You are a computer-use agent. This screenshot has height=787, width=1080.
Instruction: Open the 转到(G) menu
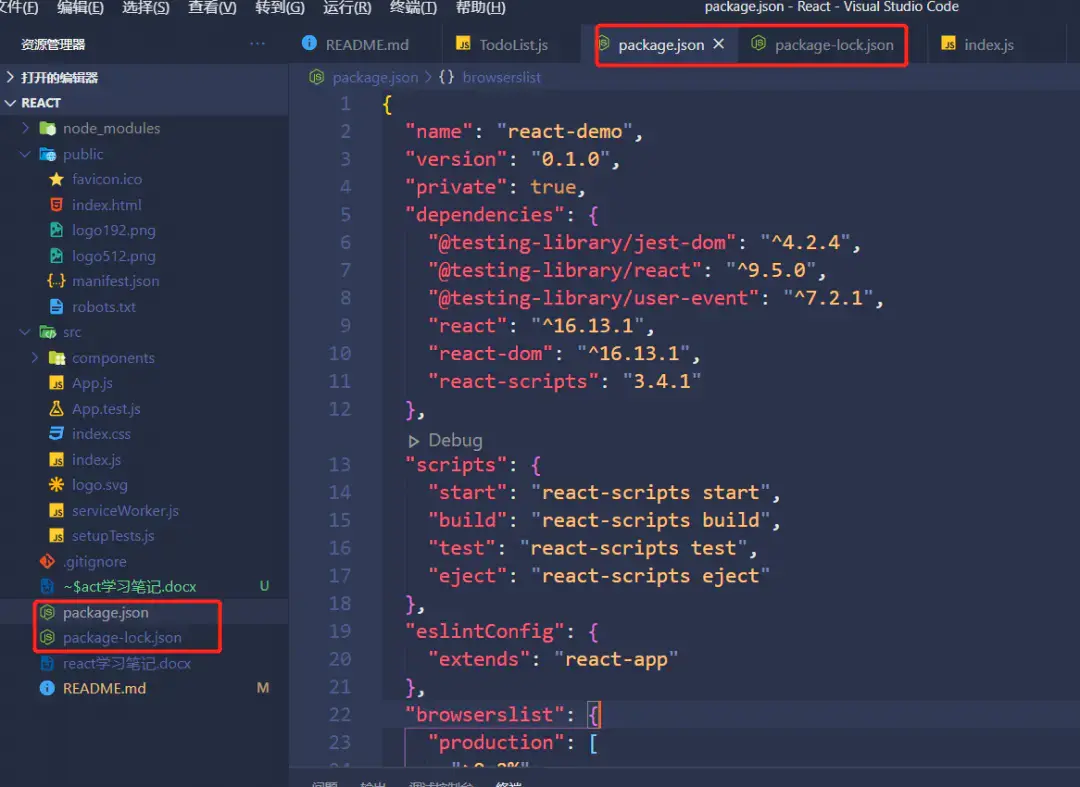pyautogui.click(x=280, y=8)
